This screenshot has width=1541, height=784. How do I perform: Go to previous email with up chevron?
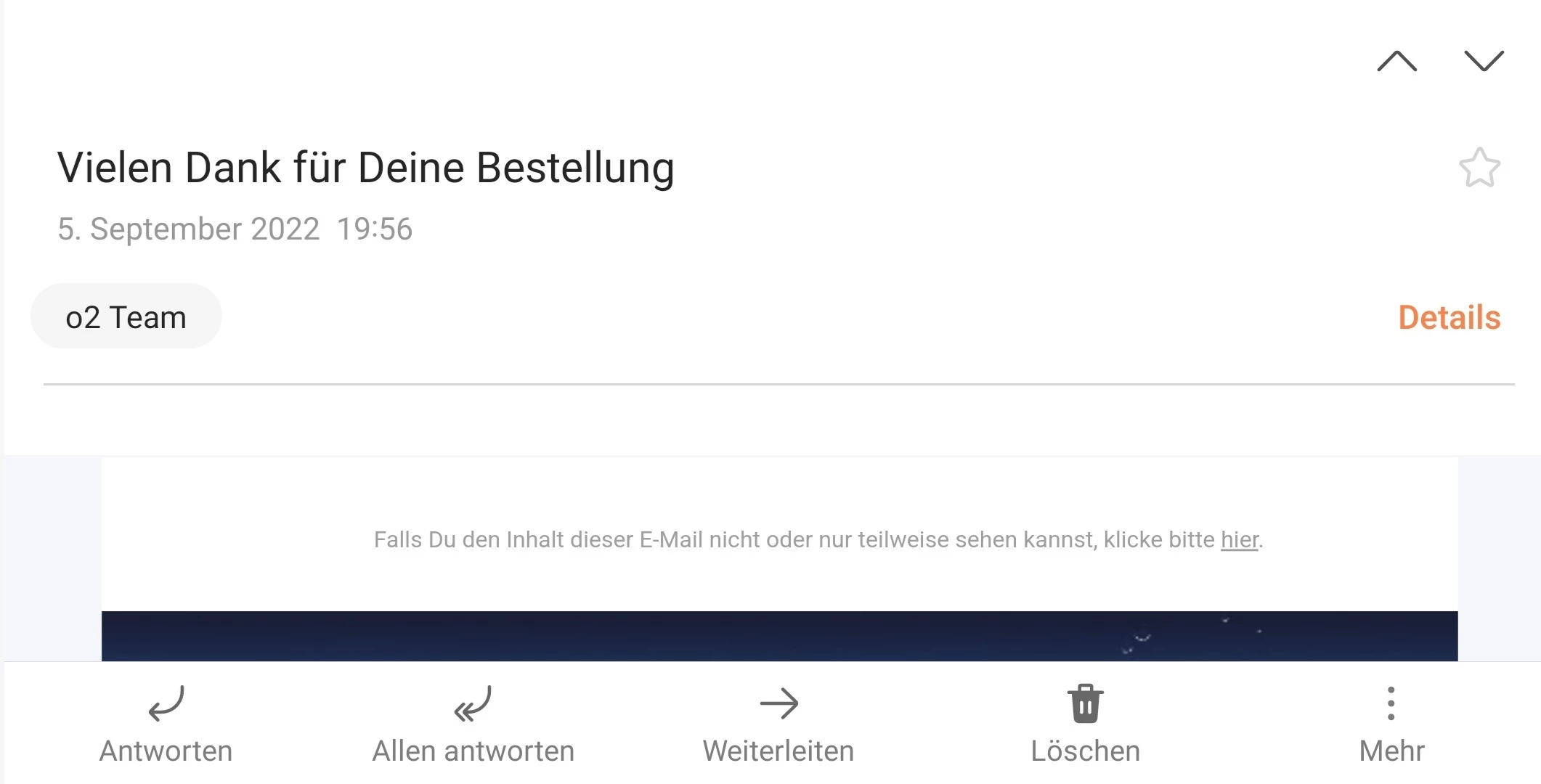(x=1396, y=61)
